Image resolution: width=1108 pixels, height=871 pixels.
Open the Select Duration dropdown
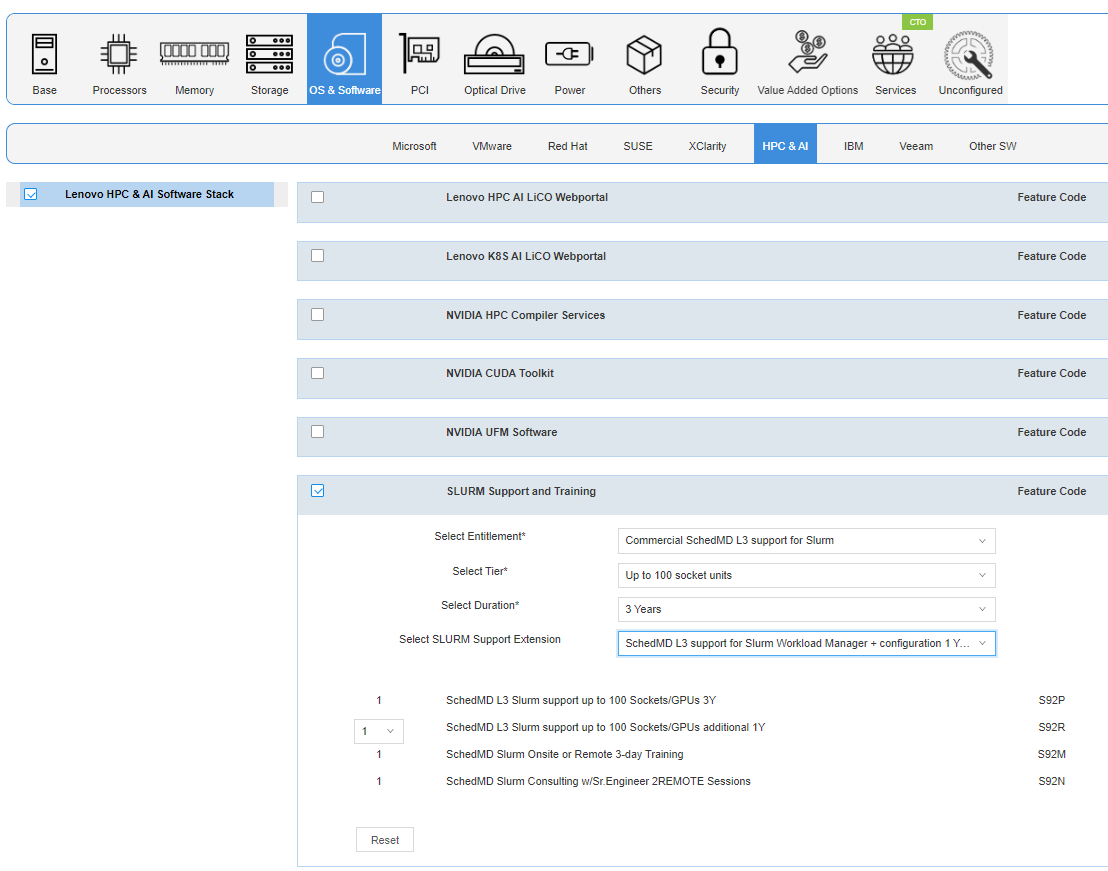(806, 609)
